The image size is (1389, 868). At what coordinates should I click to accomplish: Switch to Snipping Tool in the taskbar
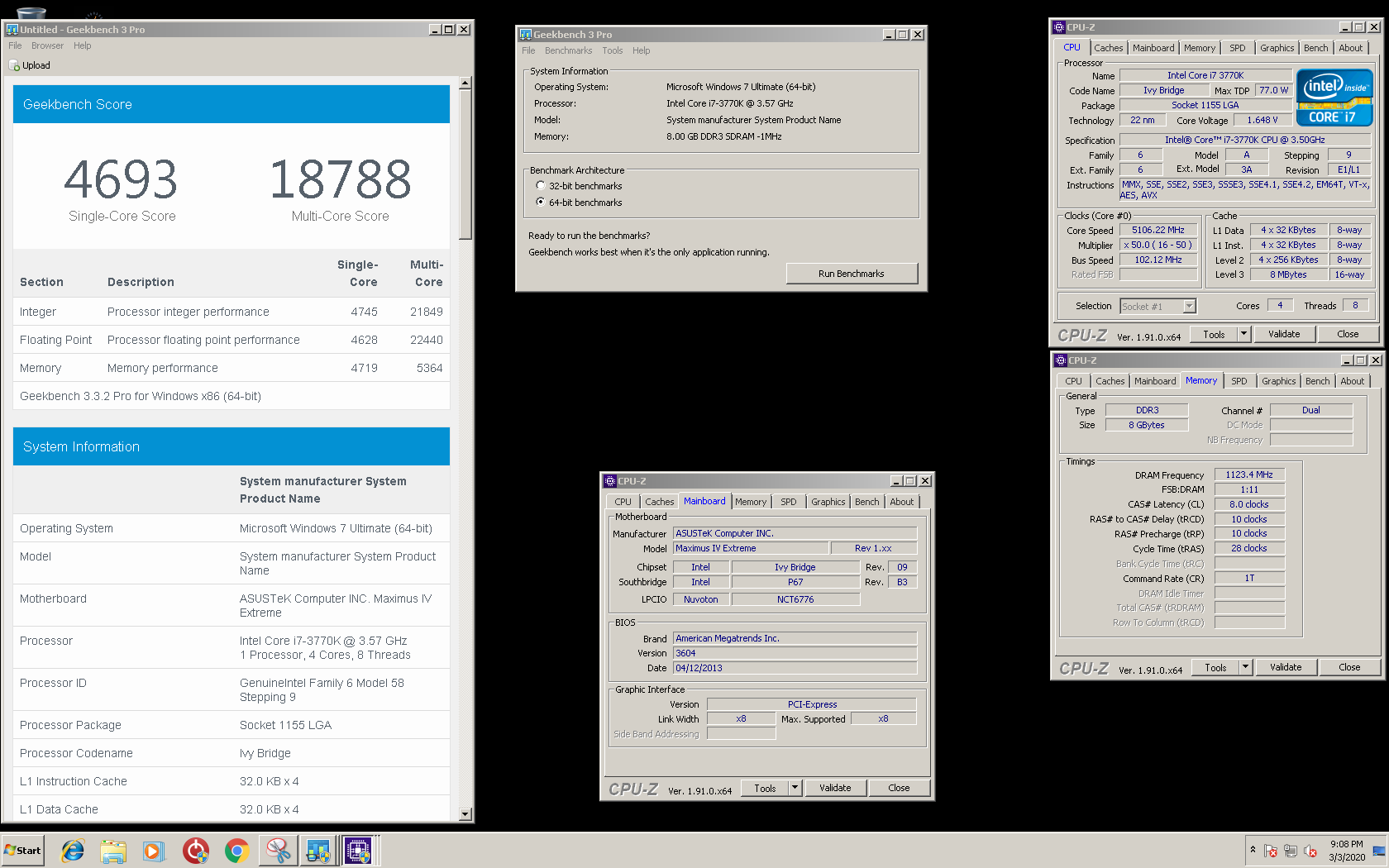pyautogui.click(x=279, y=850)
